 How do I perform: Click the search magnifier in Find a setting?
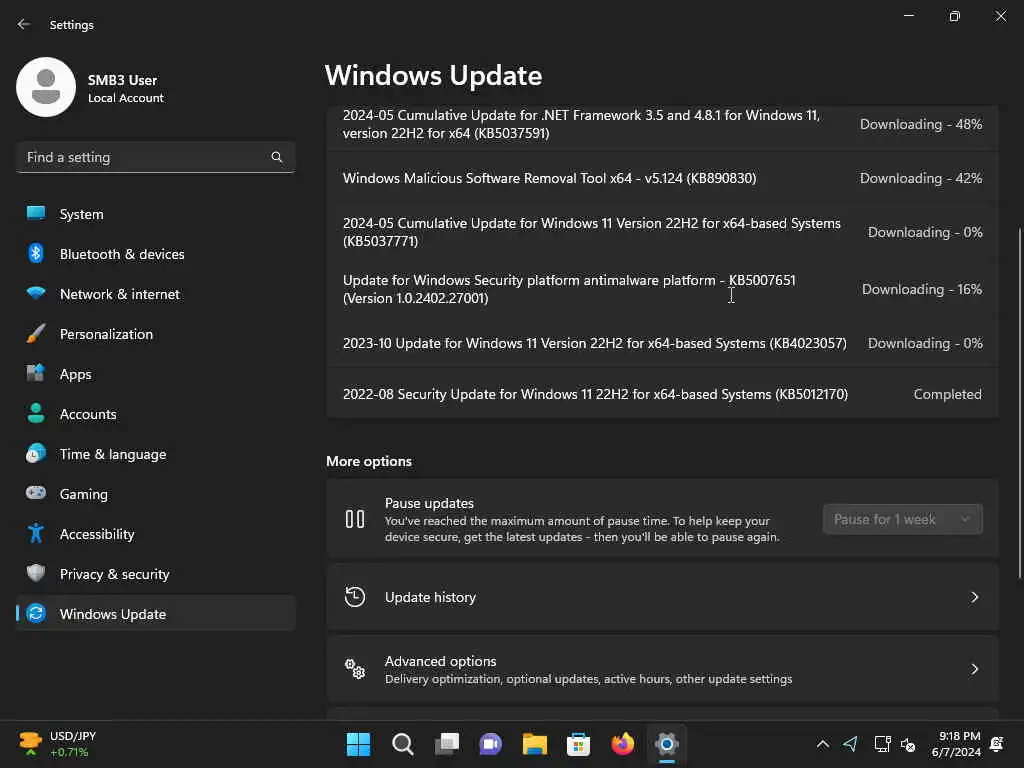point(277,157)
